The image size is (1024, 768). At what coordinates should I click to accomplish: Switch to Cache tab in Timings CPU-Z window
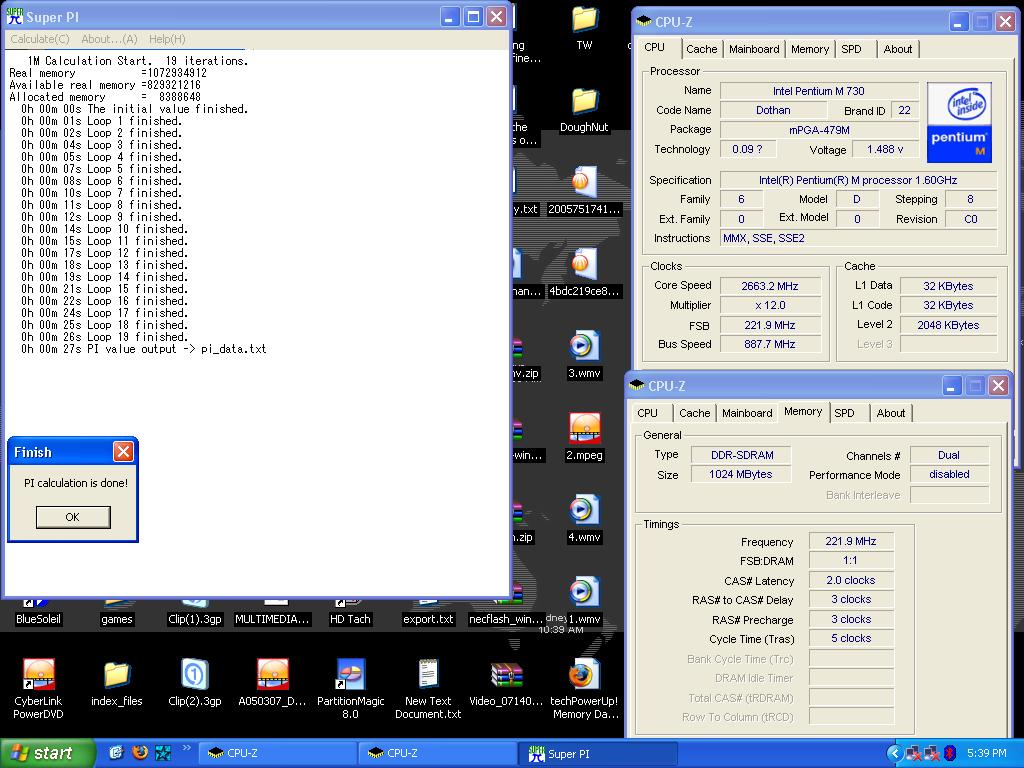click(694, 413)
